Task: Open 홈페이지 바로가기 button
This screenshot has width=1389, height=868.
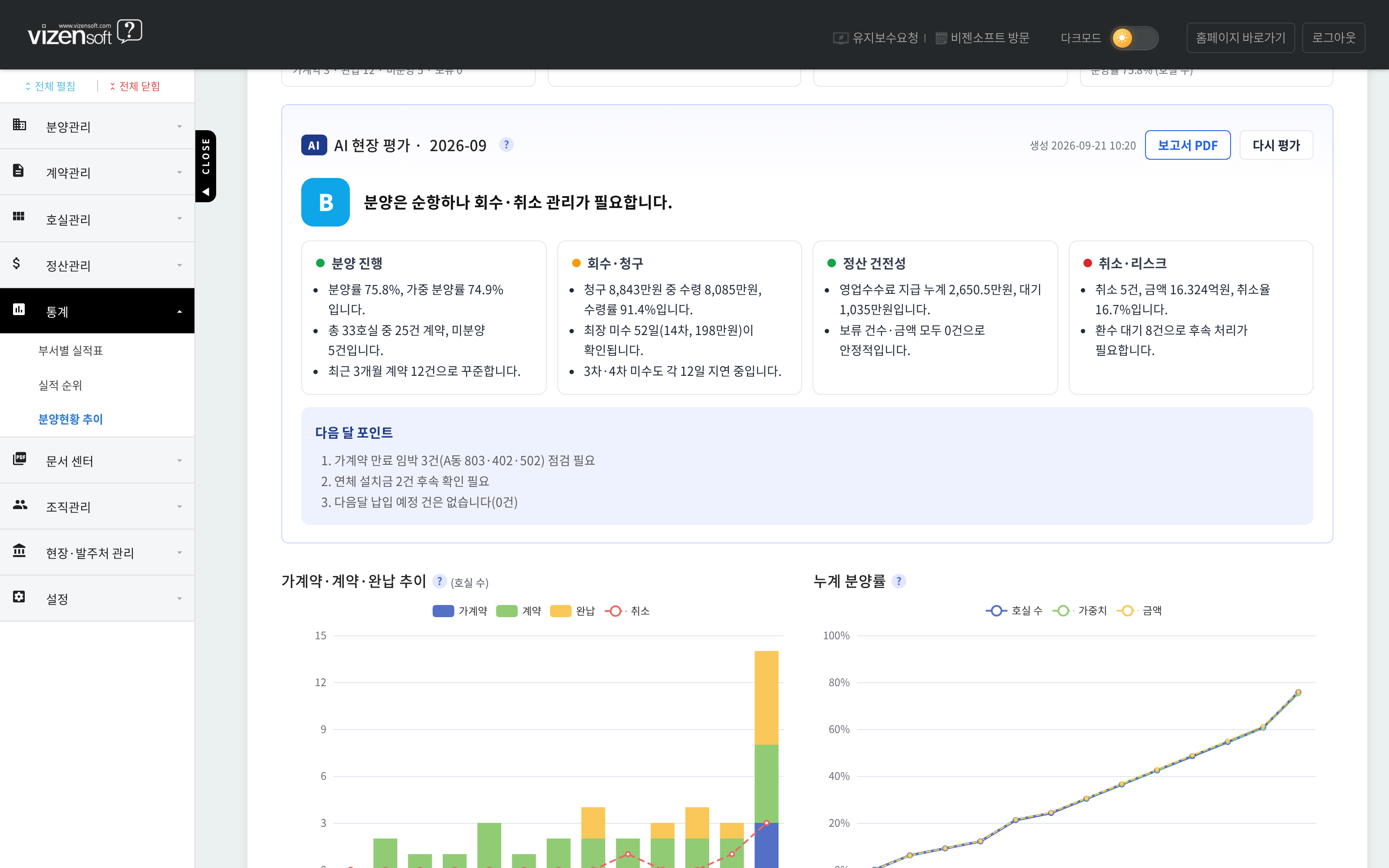Action: coord(1241,38)
